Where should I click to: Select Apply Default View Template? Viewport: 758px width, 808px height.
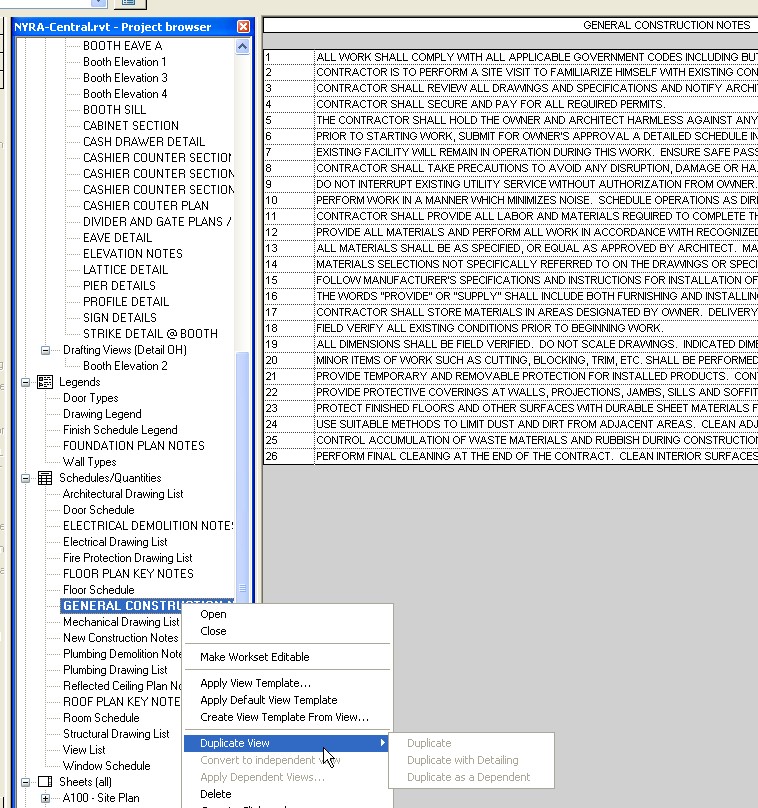[268, 700]
